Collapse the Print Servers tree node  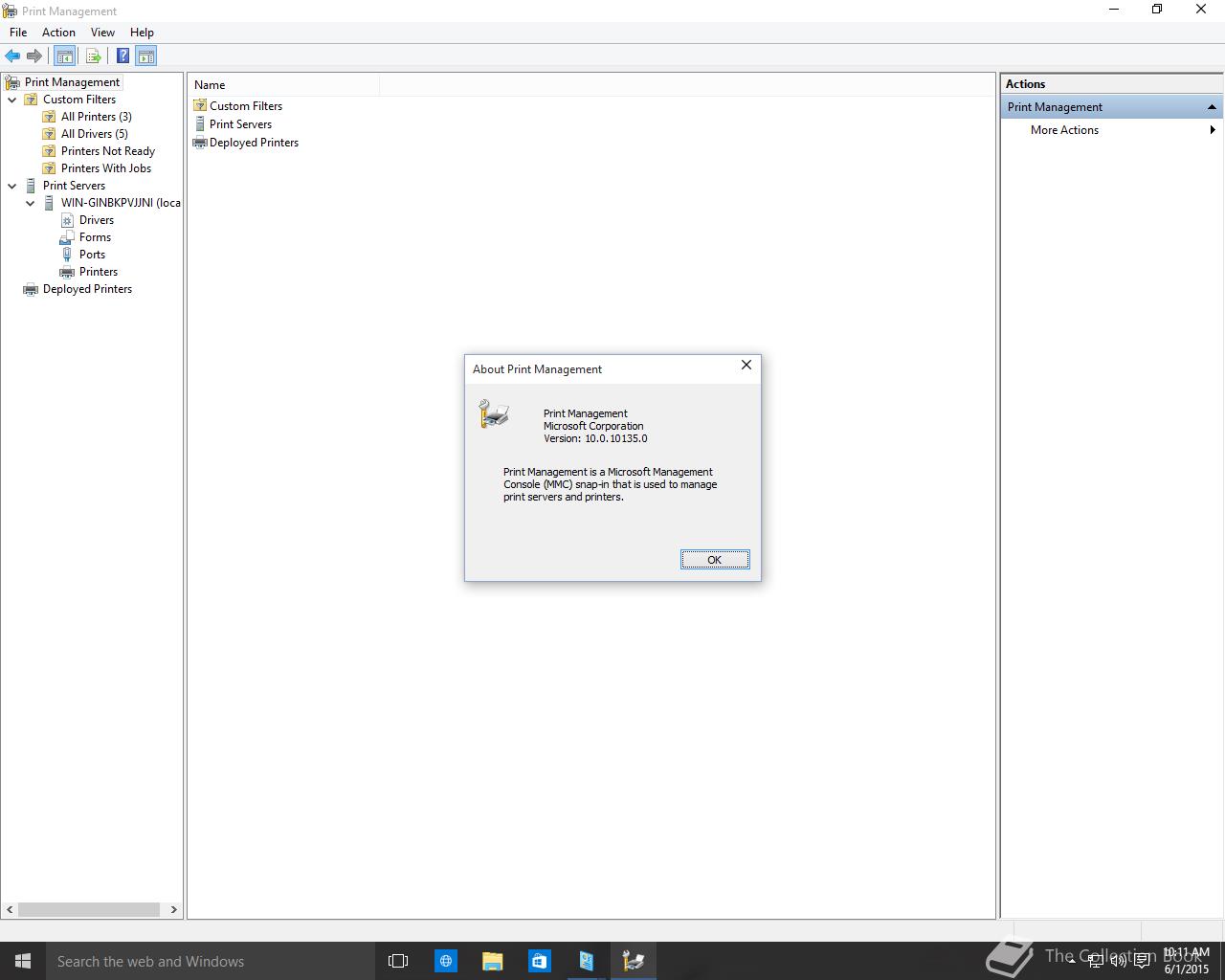12,186
